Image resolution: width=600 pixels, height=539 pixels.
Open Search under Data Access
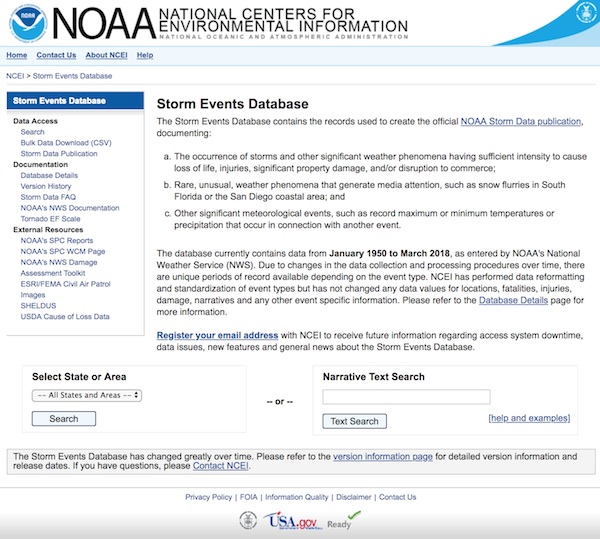tap(33, 132)
